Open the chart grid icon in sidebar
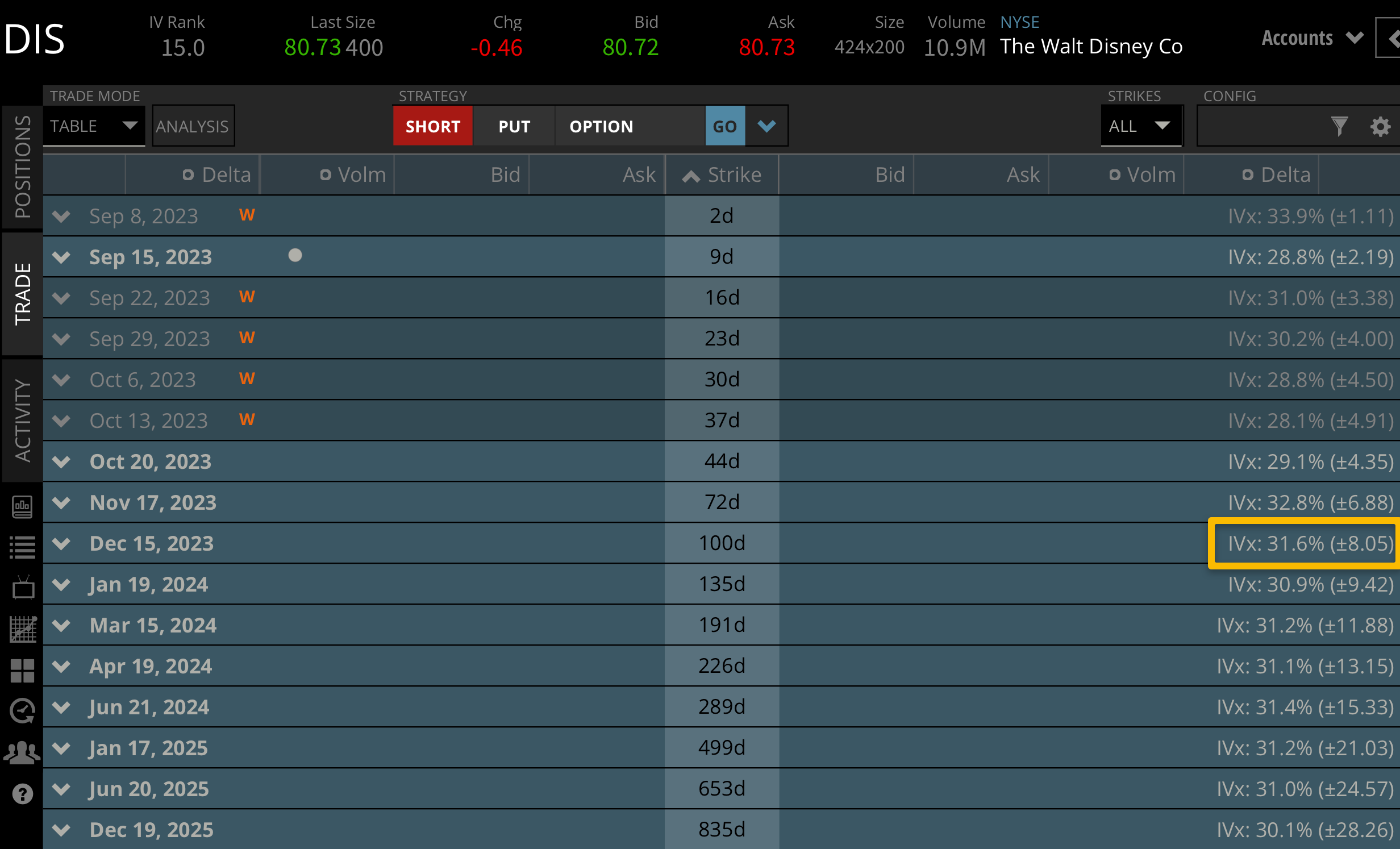Image resolution: width=1400 pixels, height=849 pixels. pos(22,629)
